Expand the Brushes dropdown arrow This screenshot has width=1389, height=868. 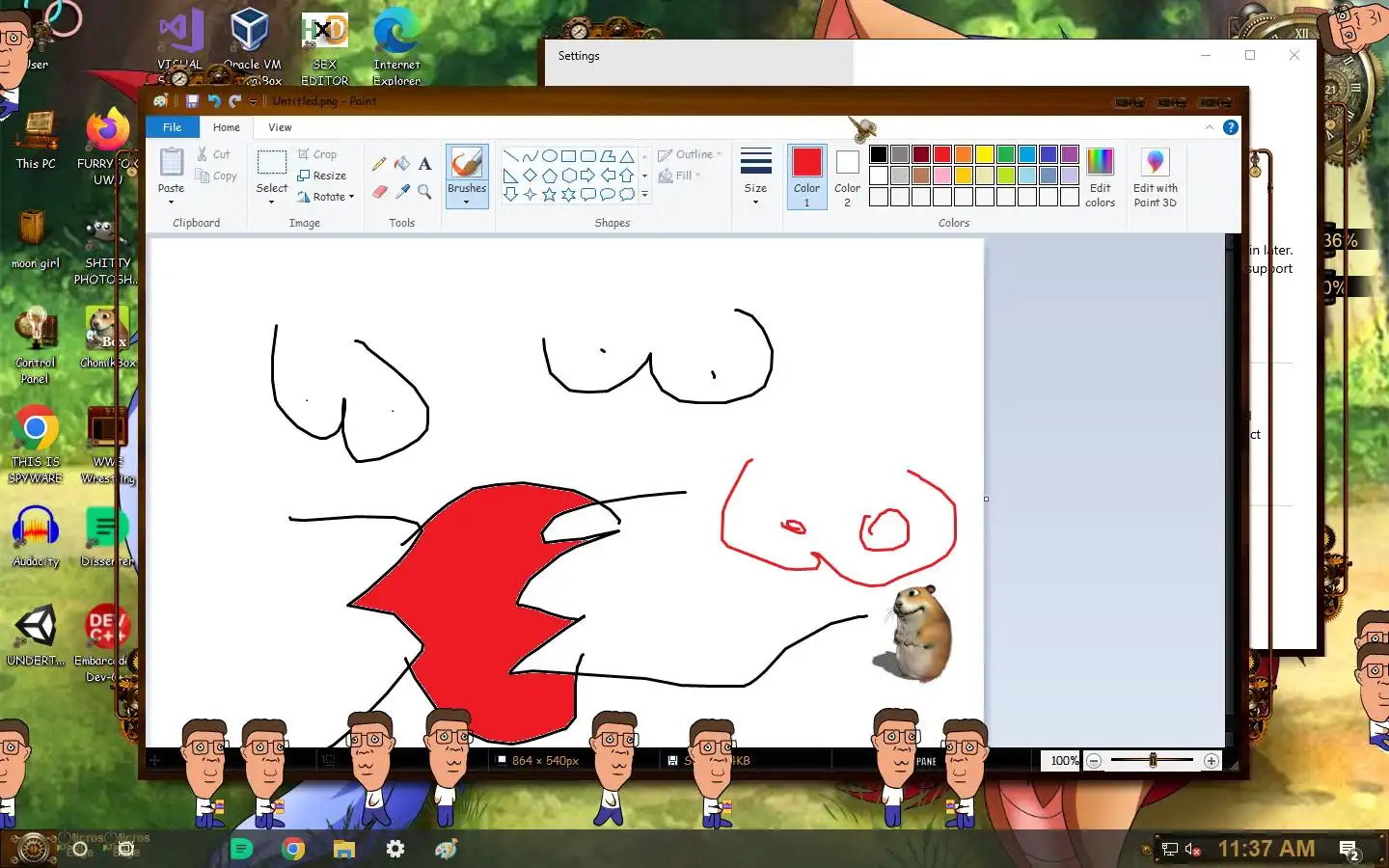(x=467, y=202)
